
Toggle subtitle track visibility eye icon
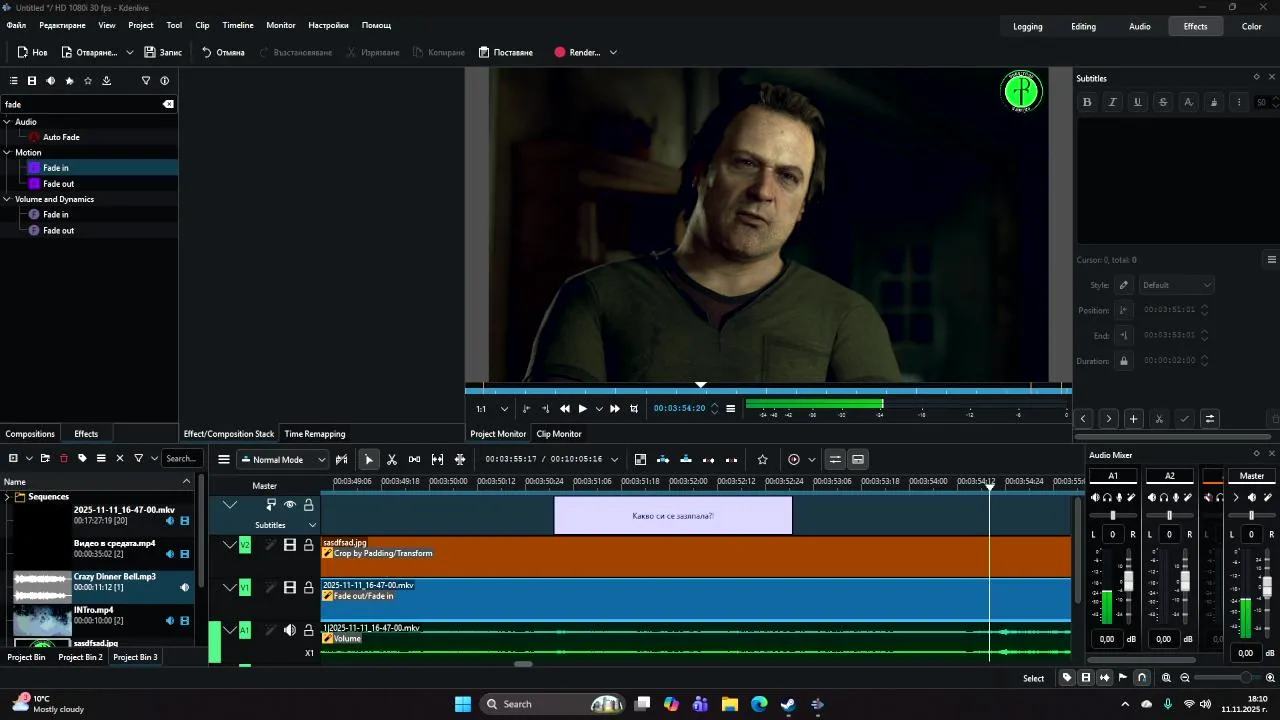pos(290,505)
